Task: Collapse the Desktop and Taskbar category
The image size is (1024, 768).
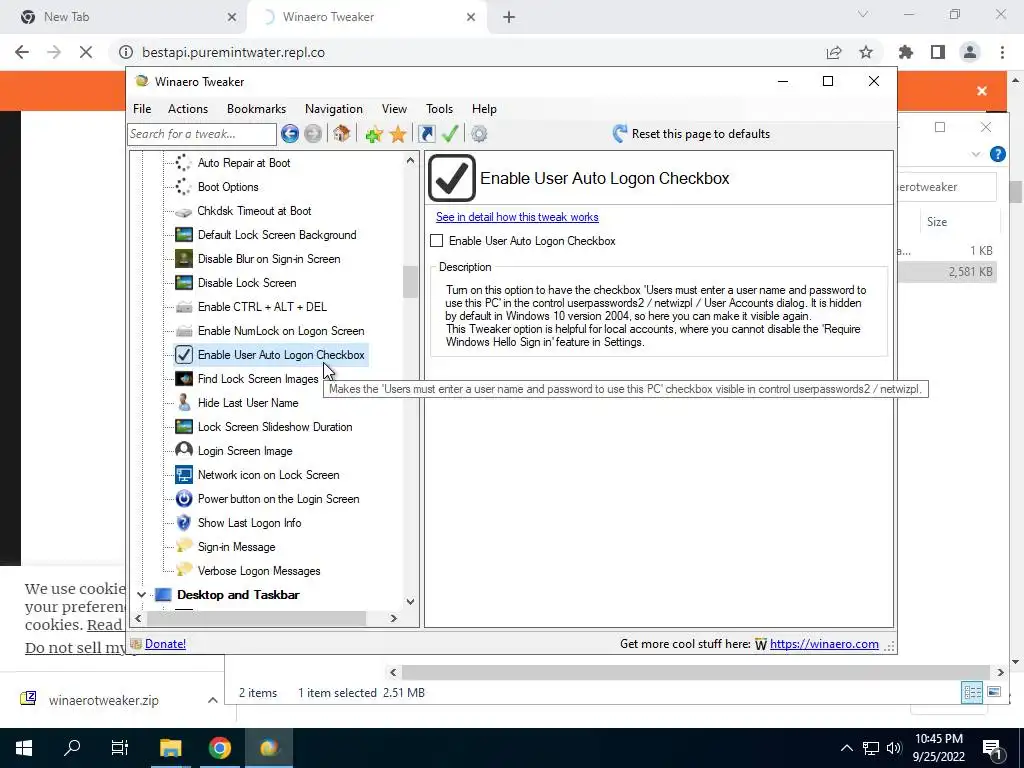Action: 141,595
